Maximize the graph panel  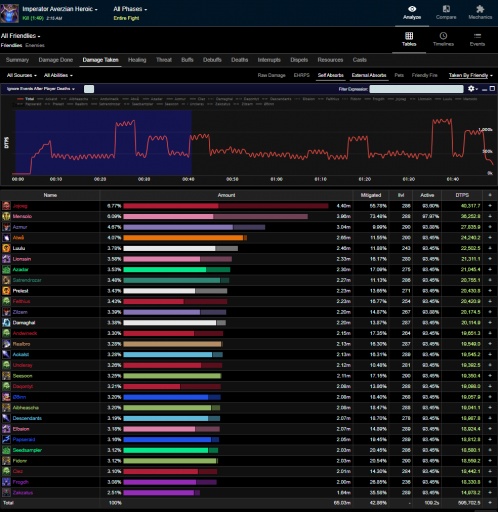[x=492, y=89]
